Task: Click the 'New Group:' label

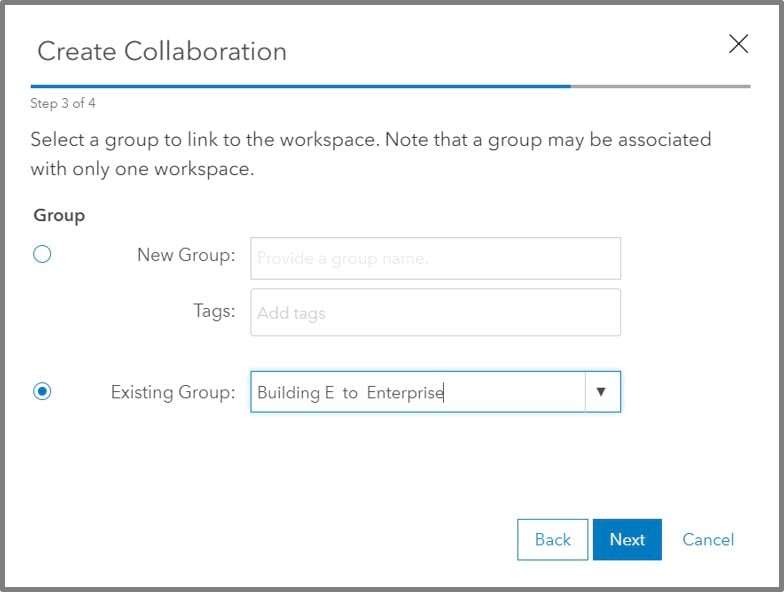Action: tap(186, 255)
